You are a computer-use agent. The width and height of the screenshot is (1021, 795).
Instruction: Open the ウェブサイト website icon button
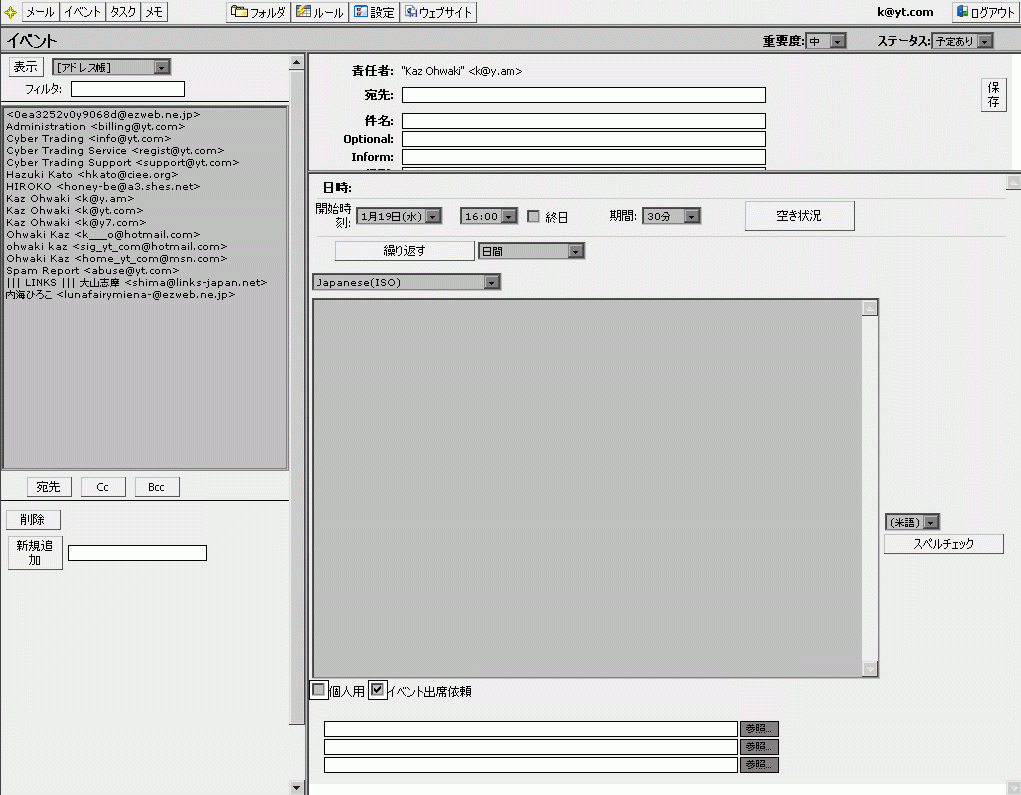[438, 13]
